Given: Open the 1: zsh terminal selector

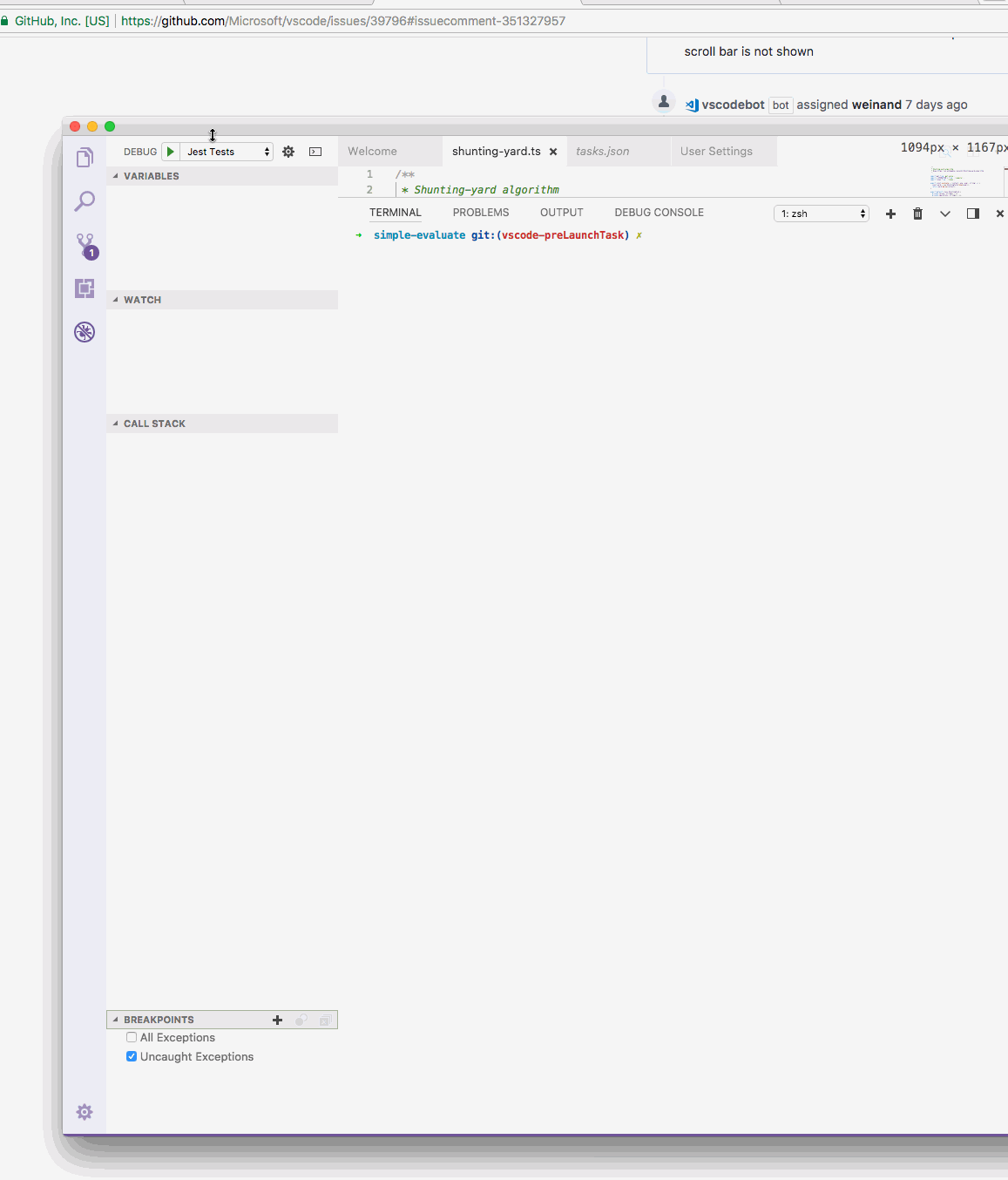Looking at the screenshot, I should pos(820,213).
